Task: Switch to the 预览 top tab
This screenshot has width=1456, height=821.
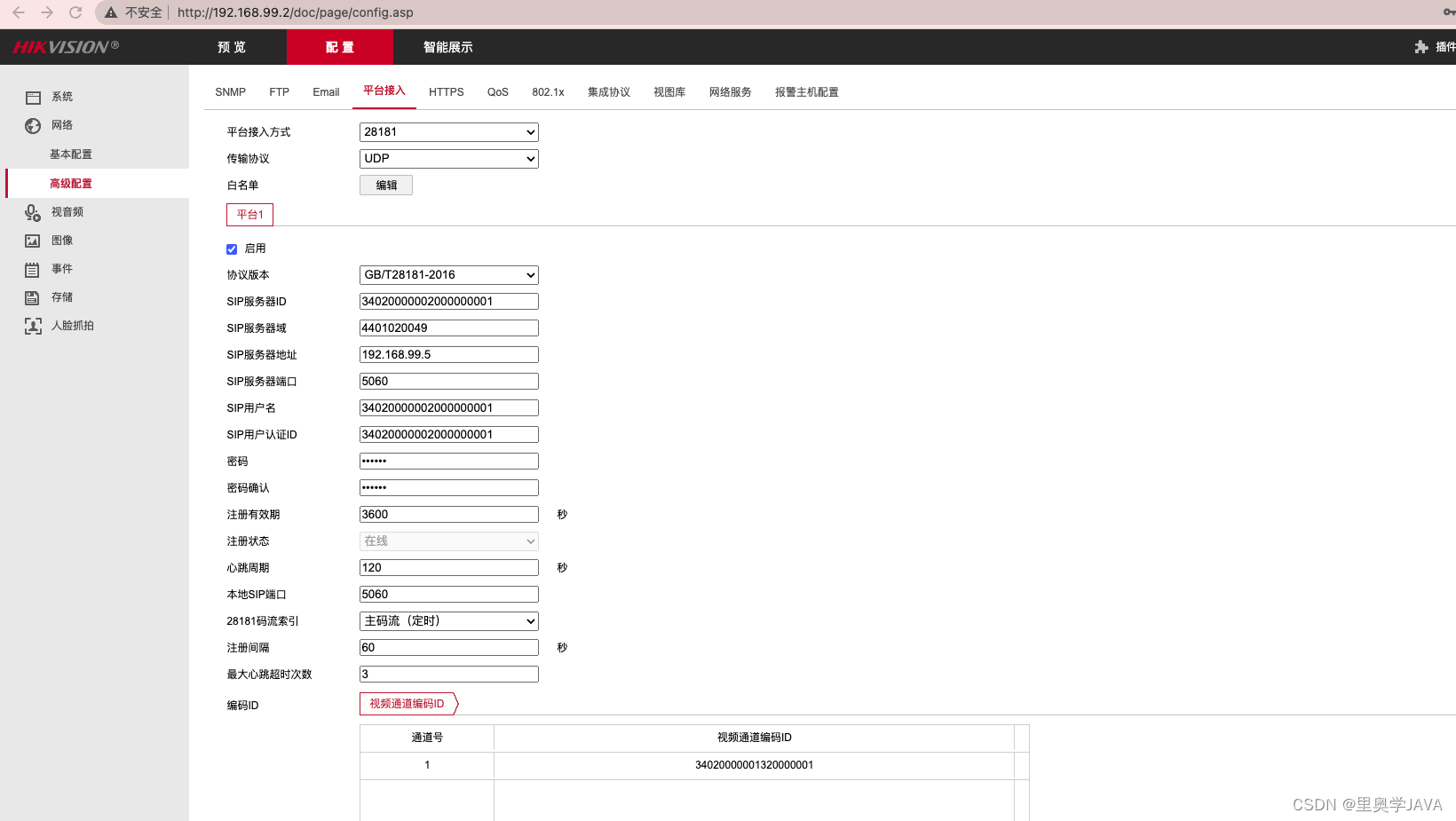Action: pyautogui.click(x=232, y=47)
